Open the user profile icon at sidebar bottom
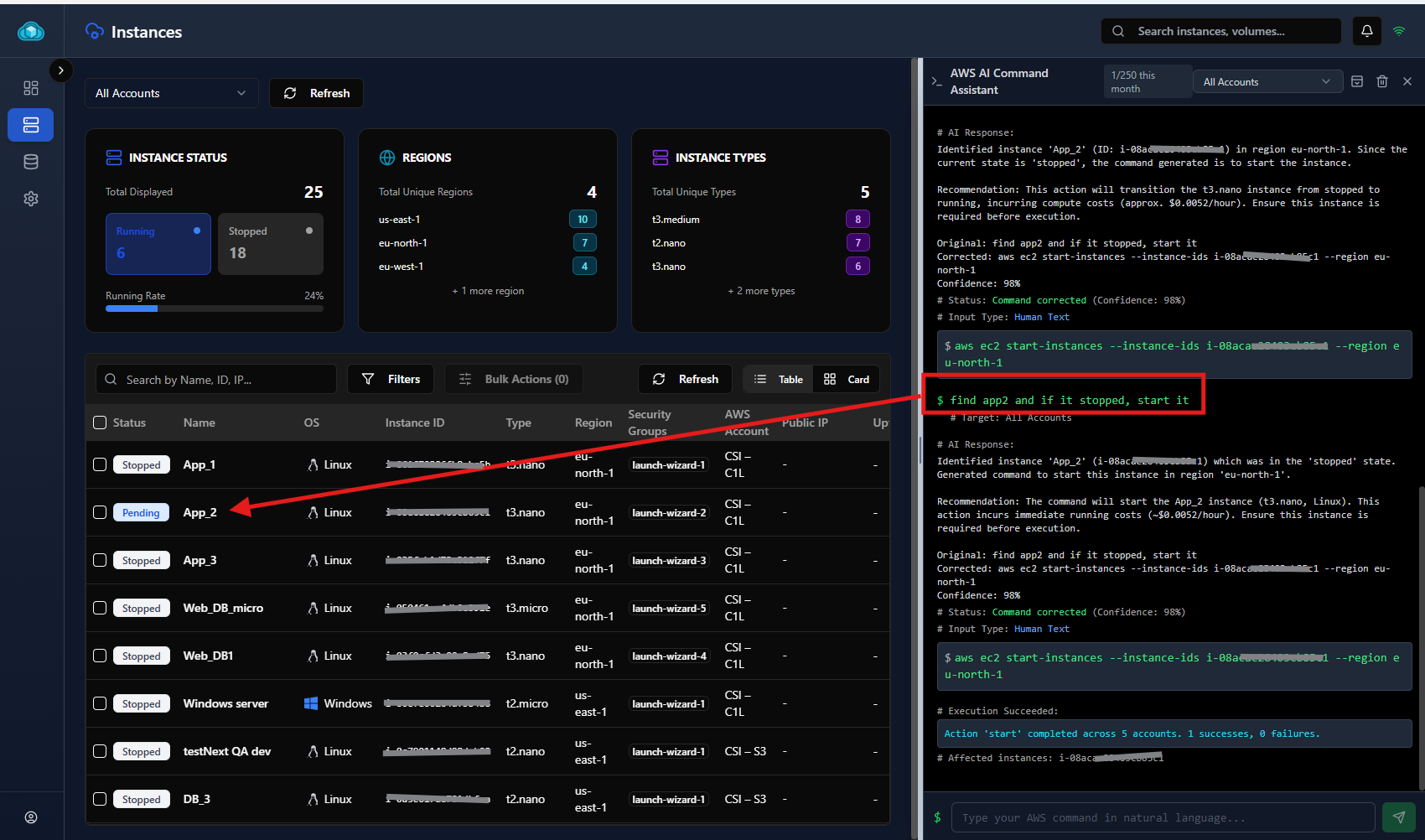This screenshot has height=840, width=1425. click(x=31, y=817)
